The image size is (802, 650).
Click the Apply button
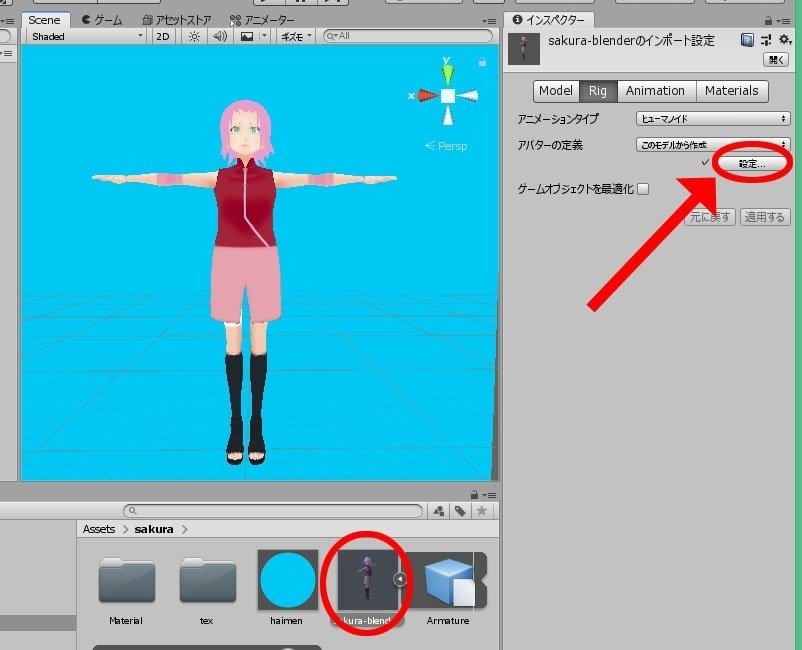[765, 217]
